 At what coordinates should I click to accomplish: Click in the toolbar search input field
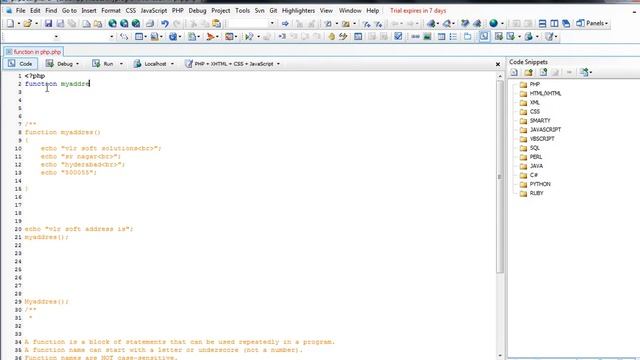click(248, 24)
